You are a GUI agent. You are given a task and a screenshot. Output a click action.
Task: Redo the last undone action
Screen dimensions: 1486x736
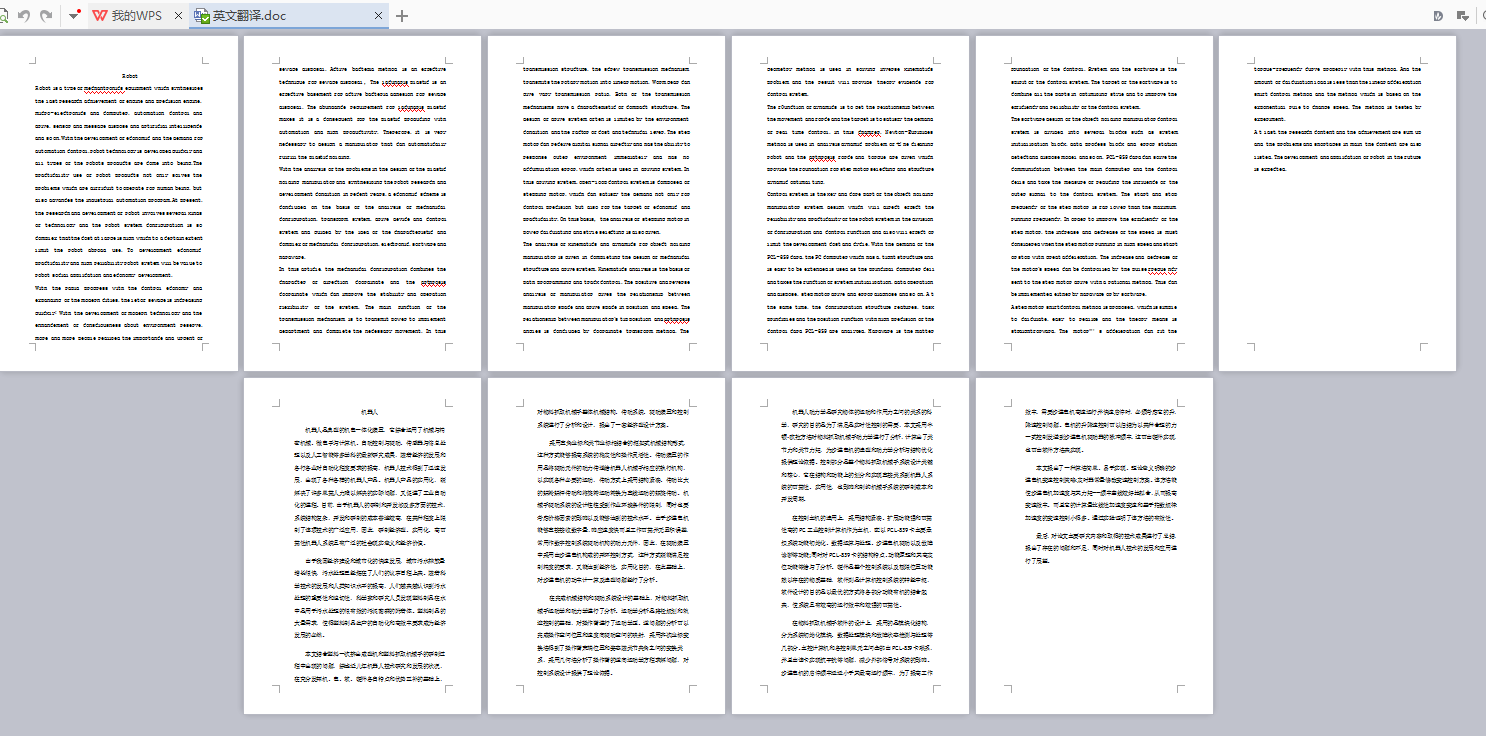pos(46,16)
